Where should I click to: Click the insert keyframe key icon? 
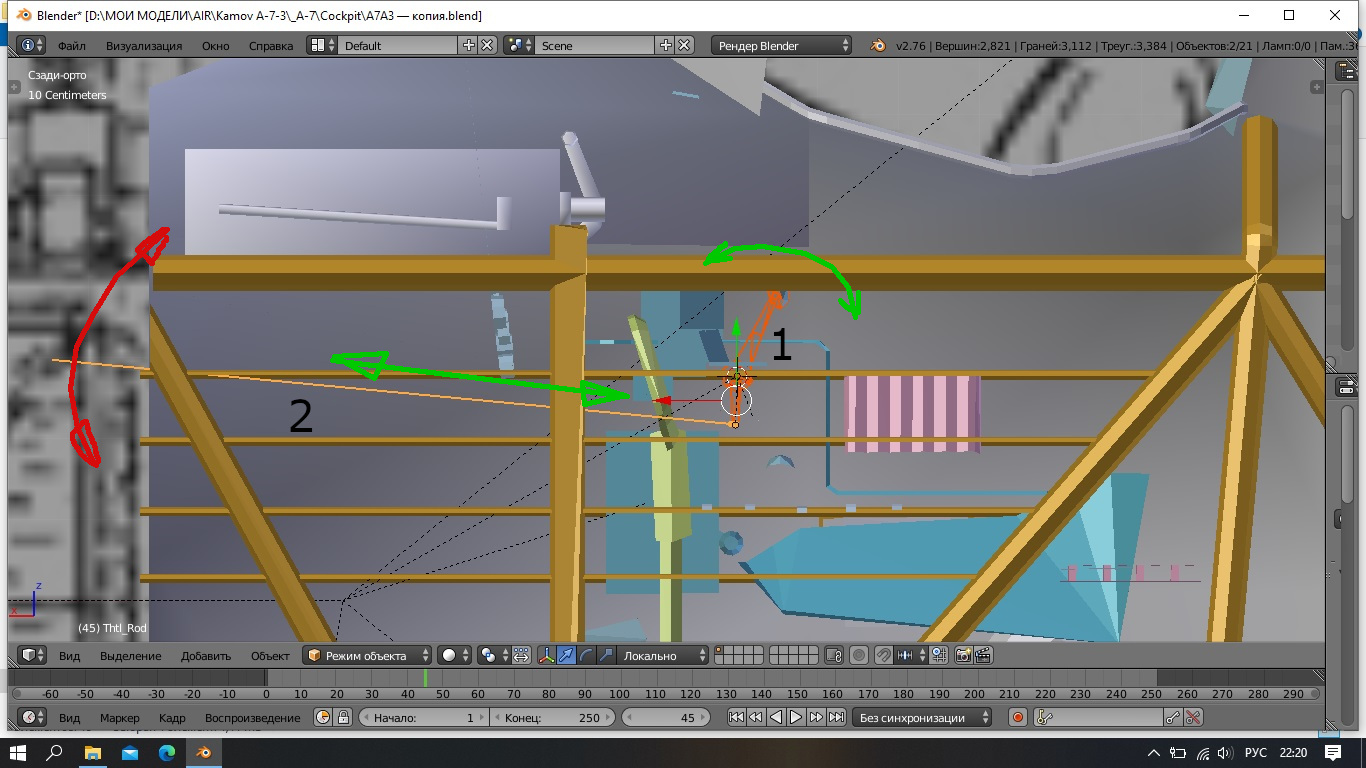(1173, 717)
